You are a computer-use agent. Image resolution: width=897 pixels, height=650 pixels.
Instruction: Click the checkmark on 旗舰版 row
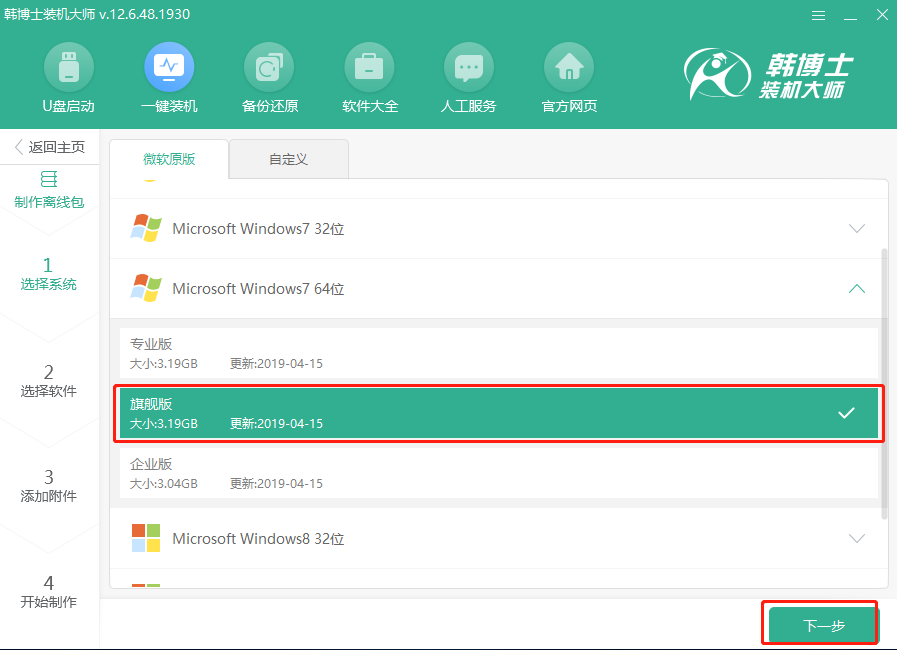pos(848,411)
